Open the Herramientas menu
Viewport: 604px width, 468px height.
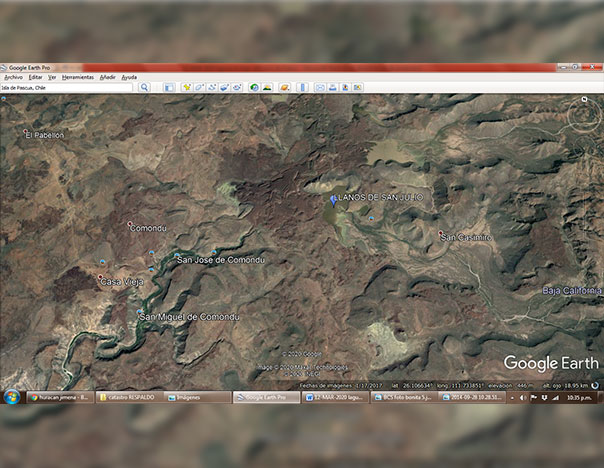click(78, 77)
